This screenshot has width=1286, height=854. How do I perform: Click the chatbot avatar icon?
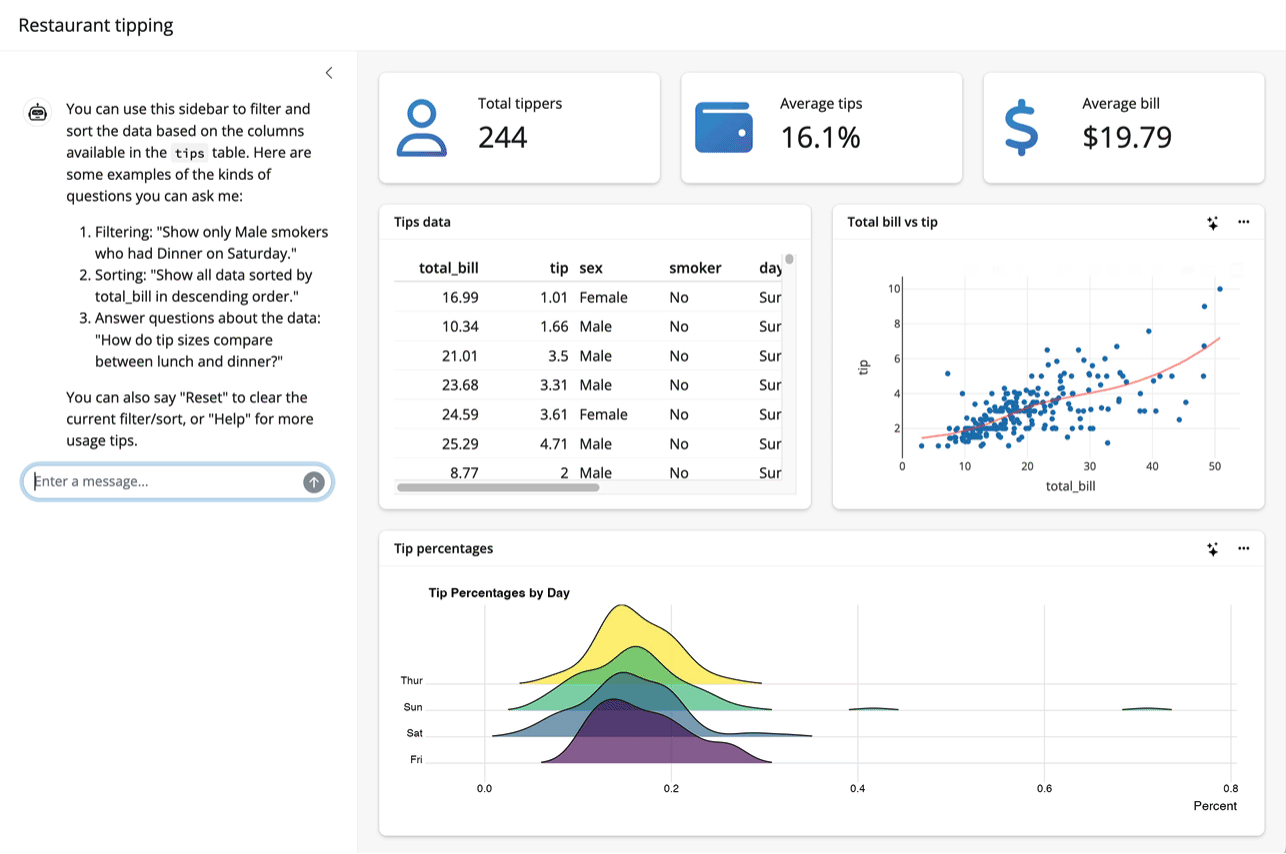pos(38,113)
